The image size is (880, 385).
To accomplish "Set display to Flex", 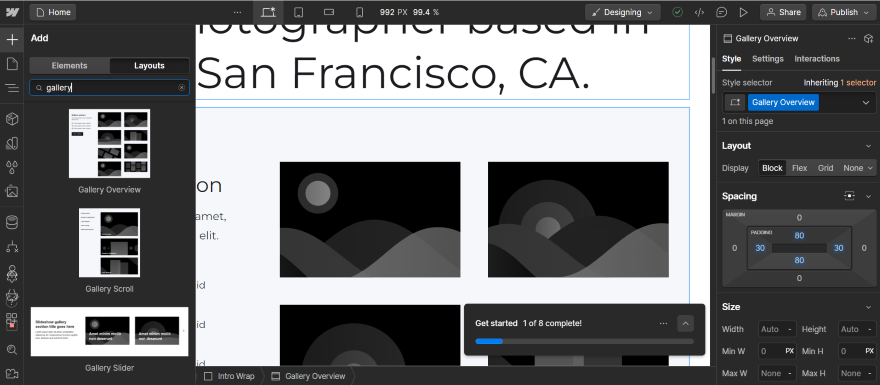I will pos(799,168).
